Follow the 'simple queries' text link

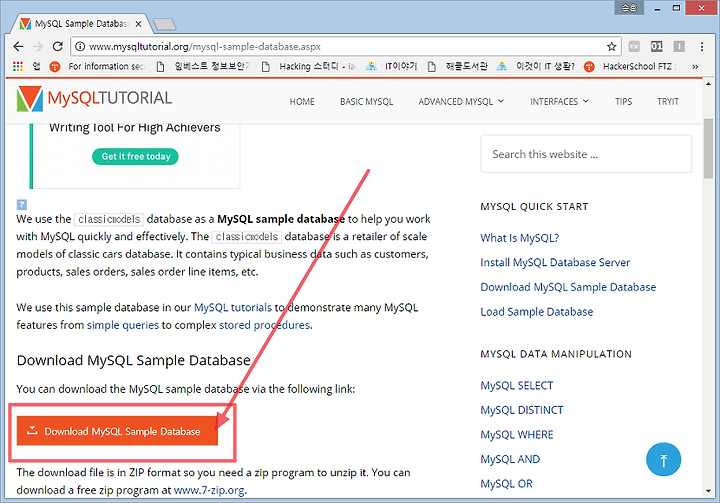coord(123,325)
